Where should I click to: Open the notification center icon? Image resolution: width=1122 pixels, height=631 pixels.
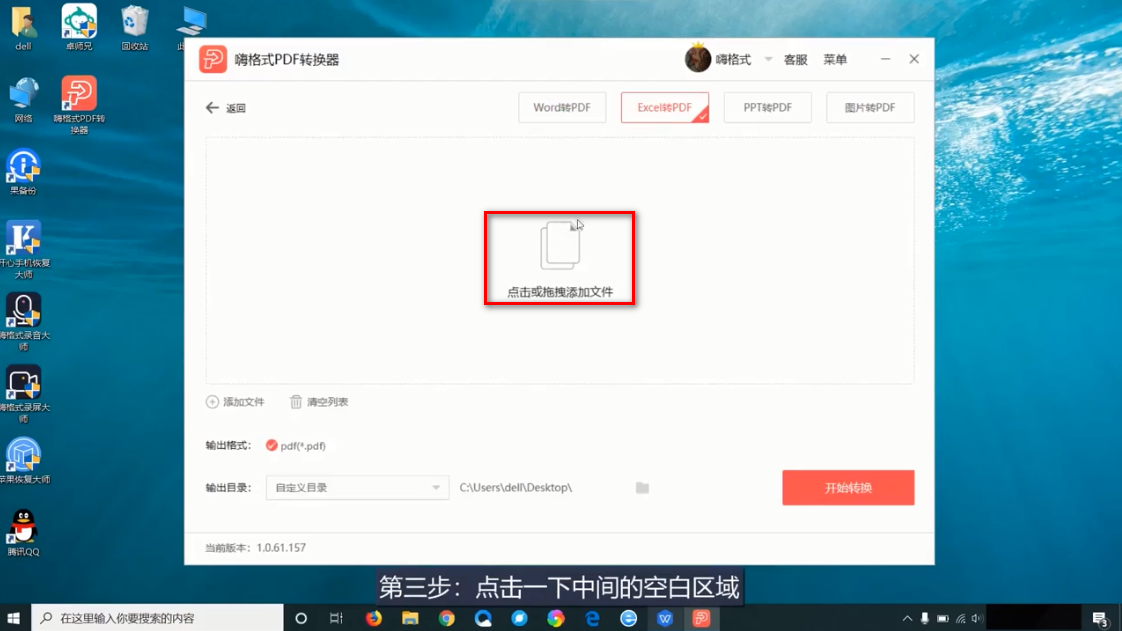(x=1101, y=618)
